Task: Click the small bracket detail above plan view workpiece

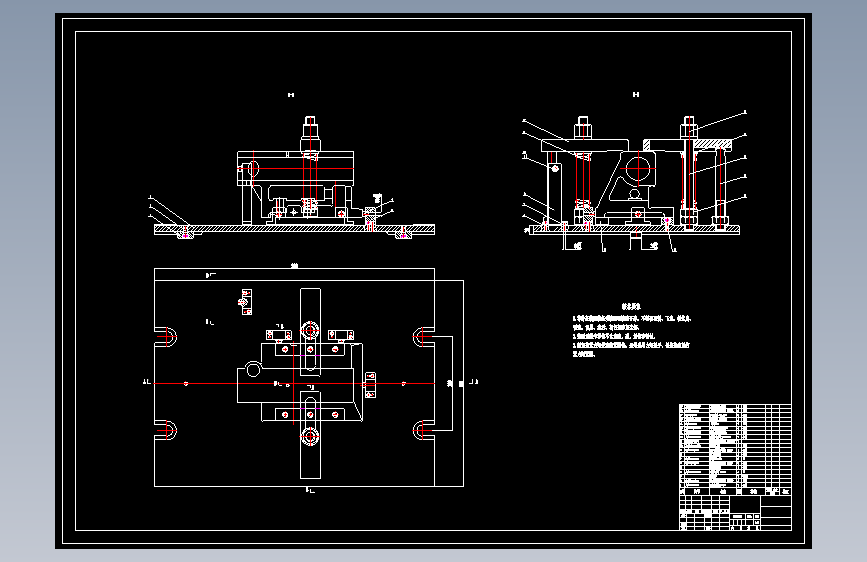Action: tap(246, 302)
